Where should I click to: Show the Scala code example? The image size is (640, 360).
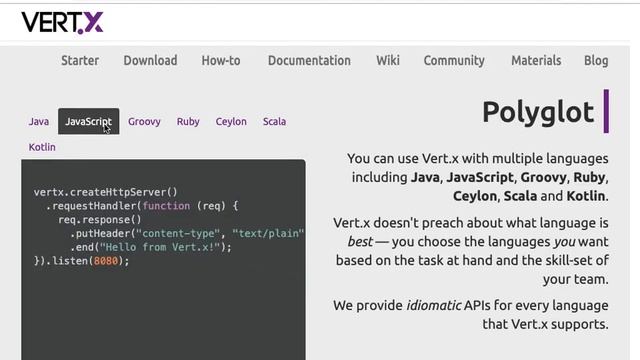tap(274, 121)
